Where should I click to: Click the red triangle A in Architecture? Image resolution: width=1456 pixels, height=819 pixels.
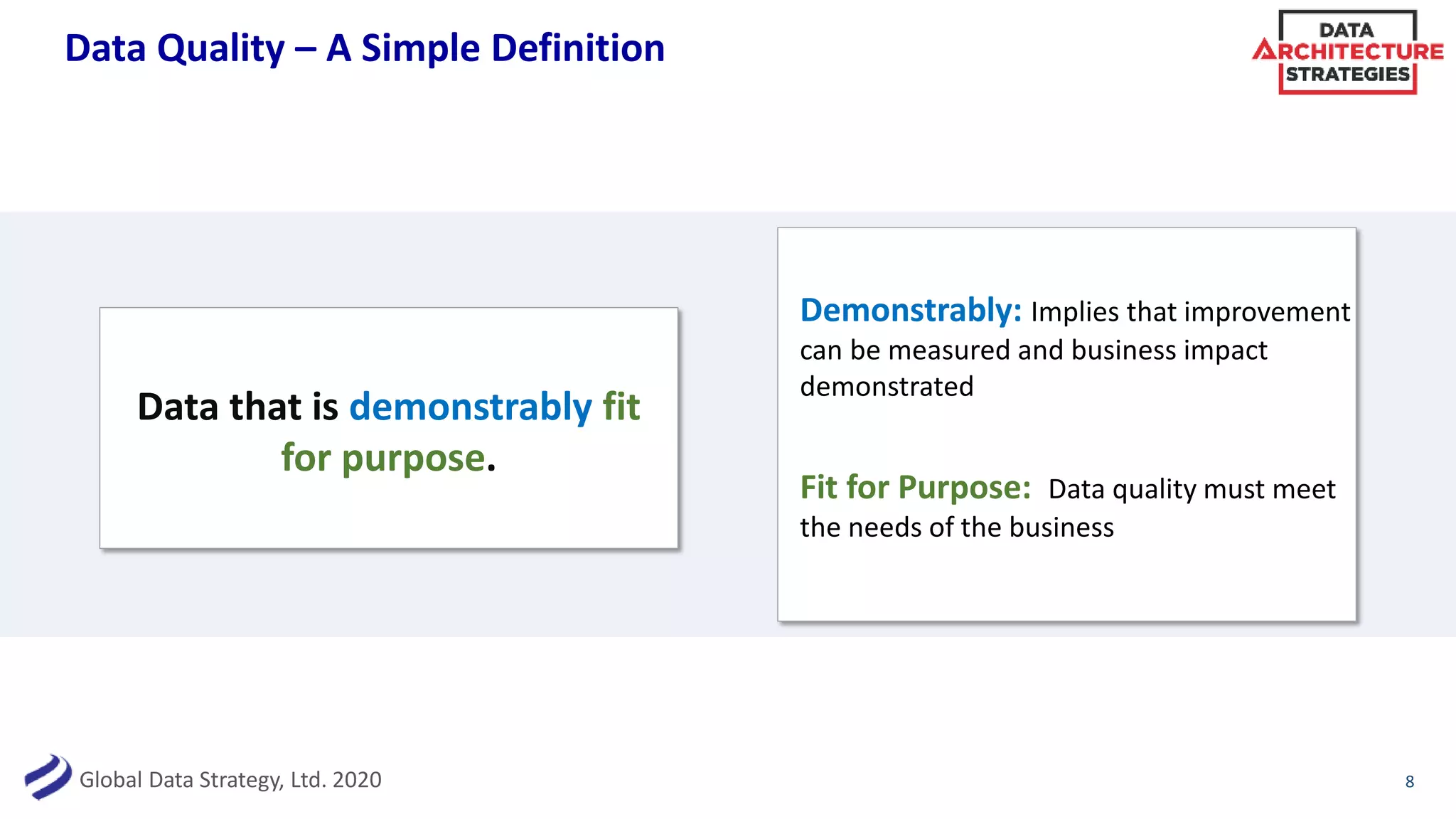tap(1265, 50)
